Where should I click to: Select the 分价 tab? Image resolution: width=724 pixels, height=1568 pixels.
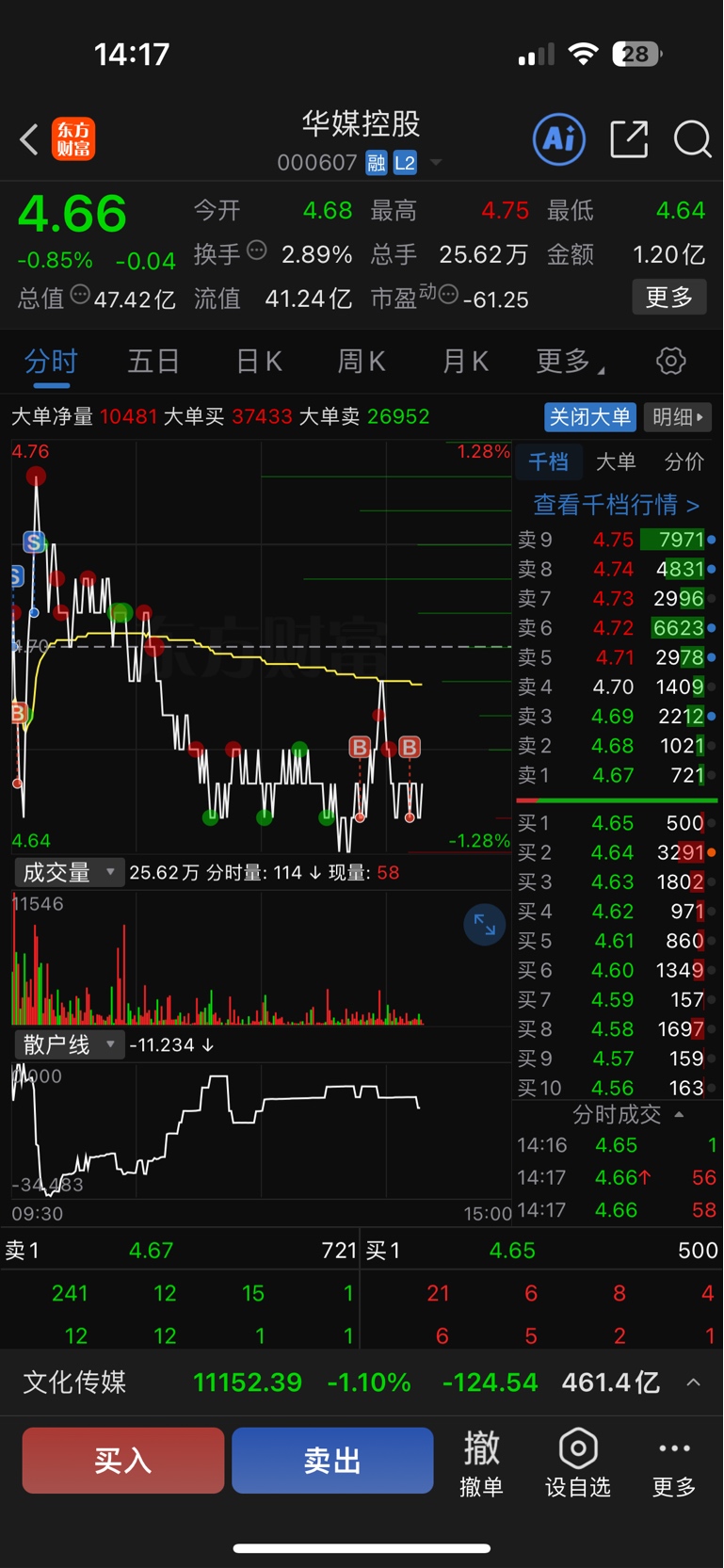(x=684, y=461)
